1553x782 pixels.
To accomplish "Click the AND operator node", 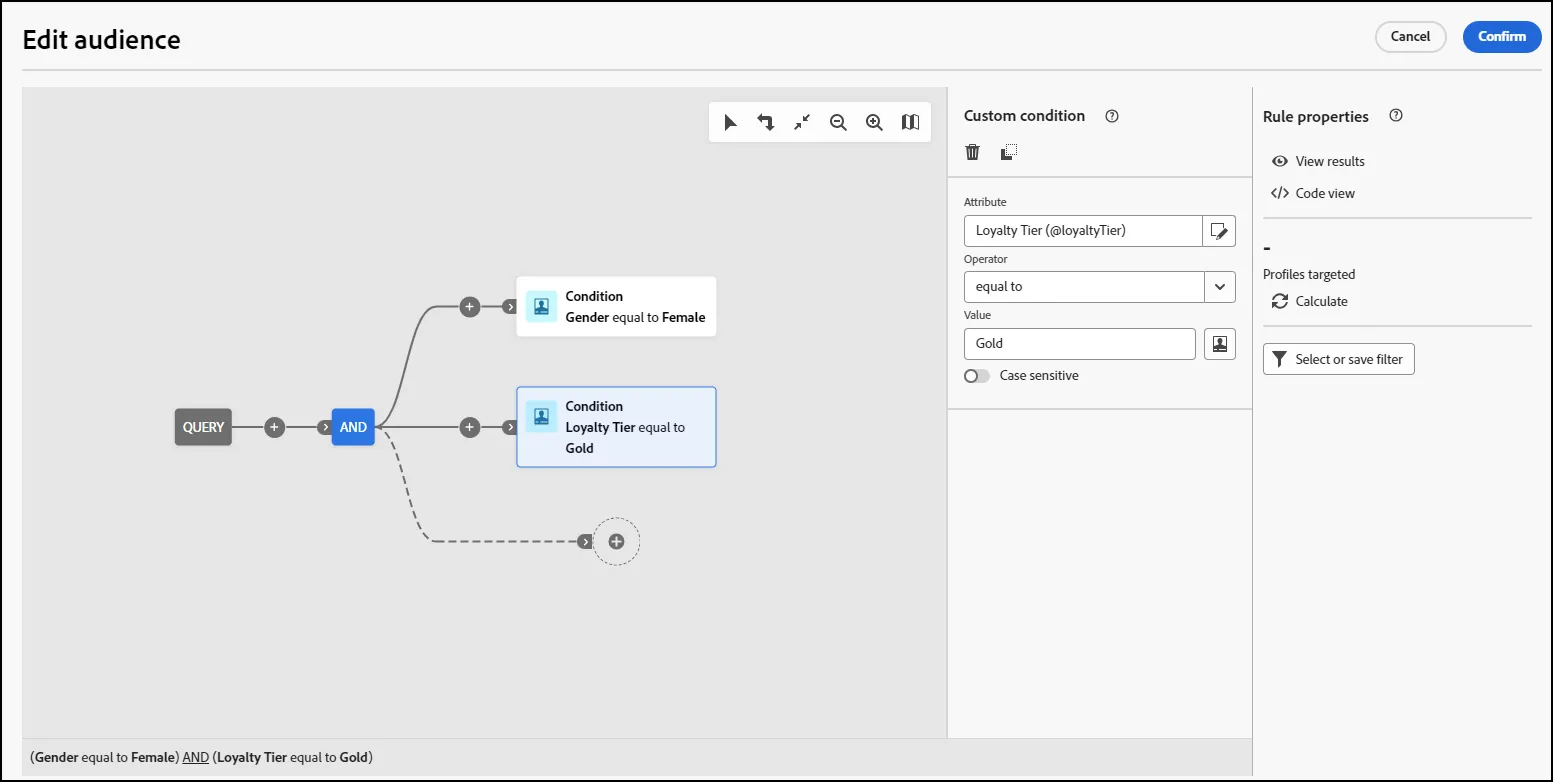I will click(x=353, y=427).
